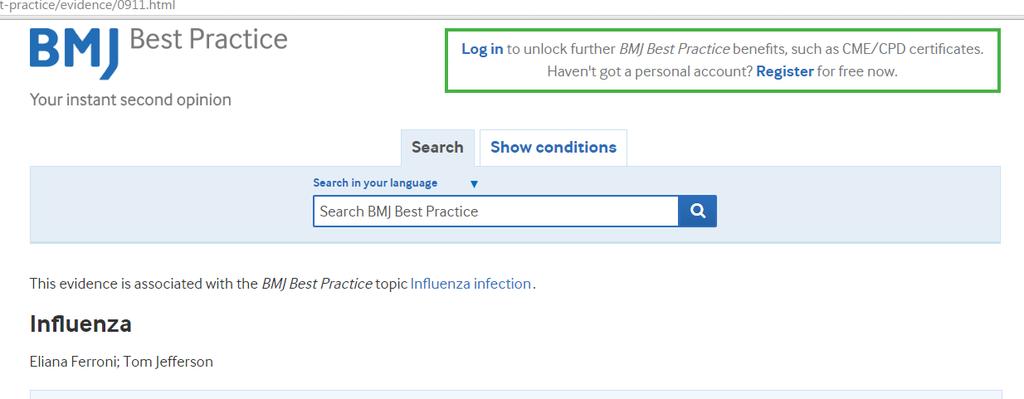The width and height of the screenshot is (1024, 399).
Task: Click the 'Your instant second opinion' tagline
Action: click(131, 100)
